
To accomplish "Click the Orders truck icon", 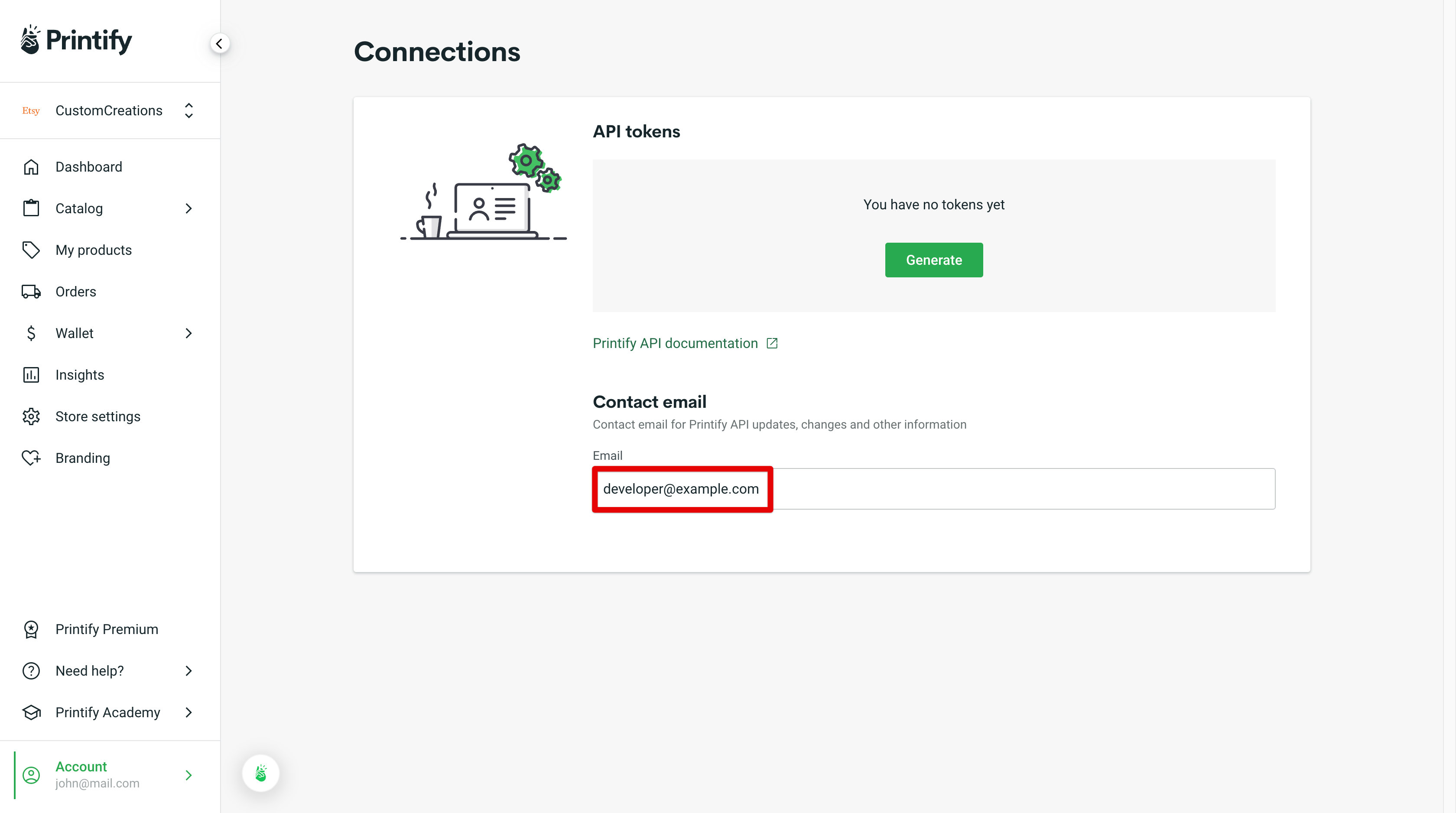I will (31, 291).
